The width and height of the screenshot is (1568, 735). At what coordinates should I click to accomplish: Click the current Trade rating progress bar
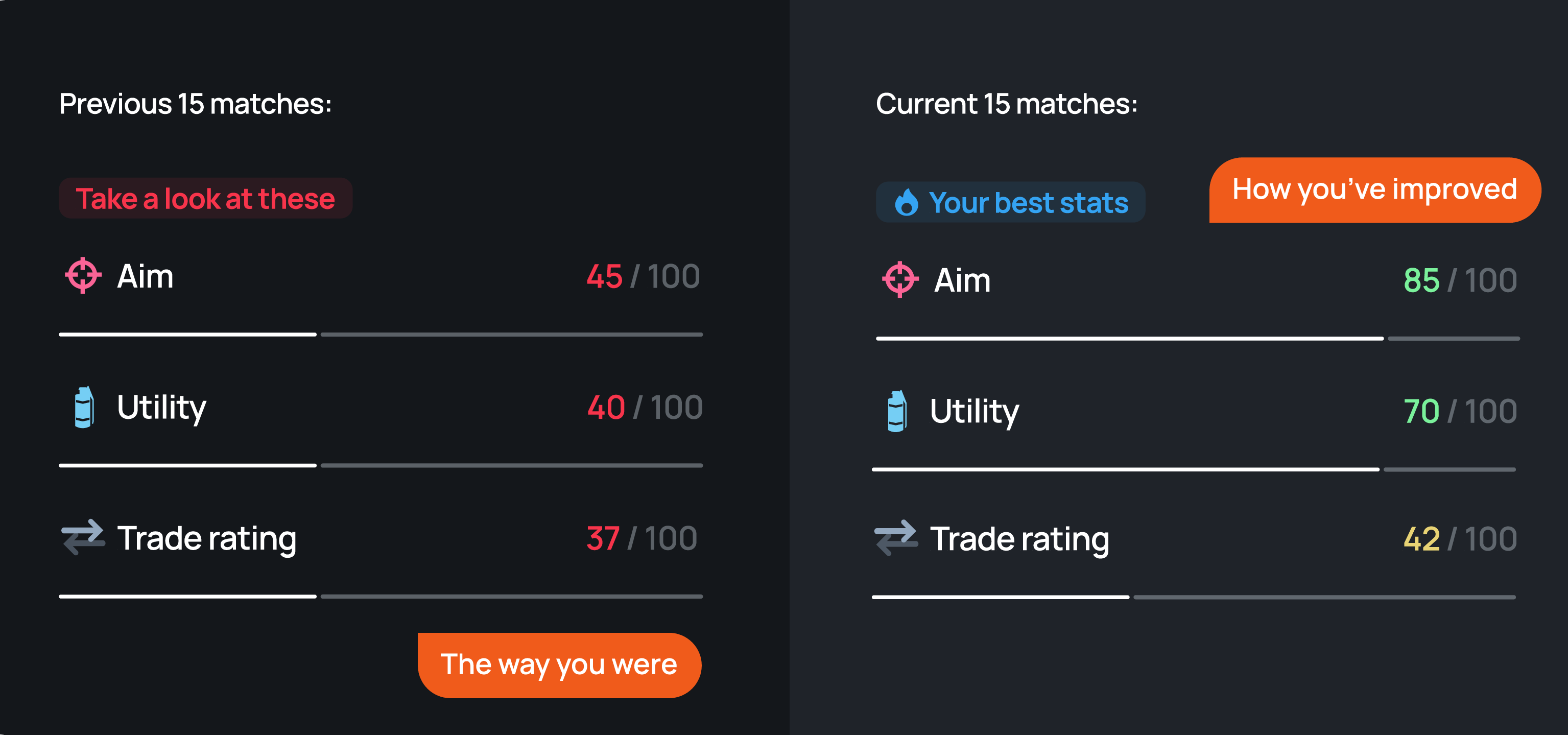point(1193,598)
